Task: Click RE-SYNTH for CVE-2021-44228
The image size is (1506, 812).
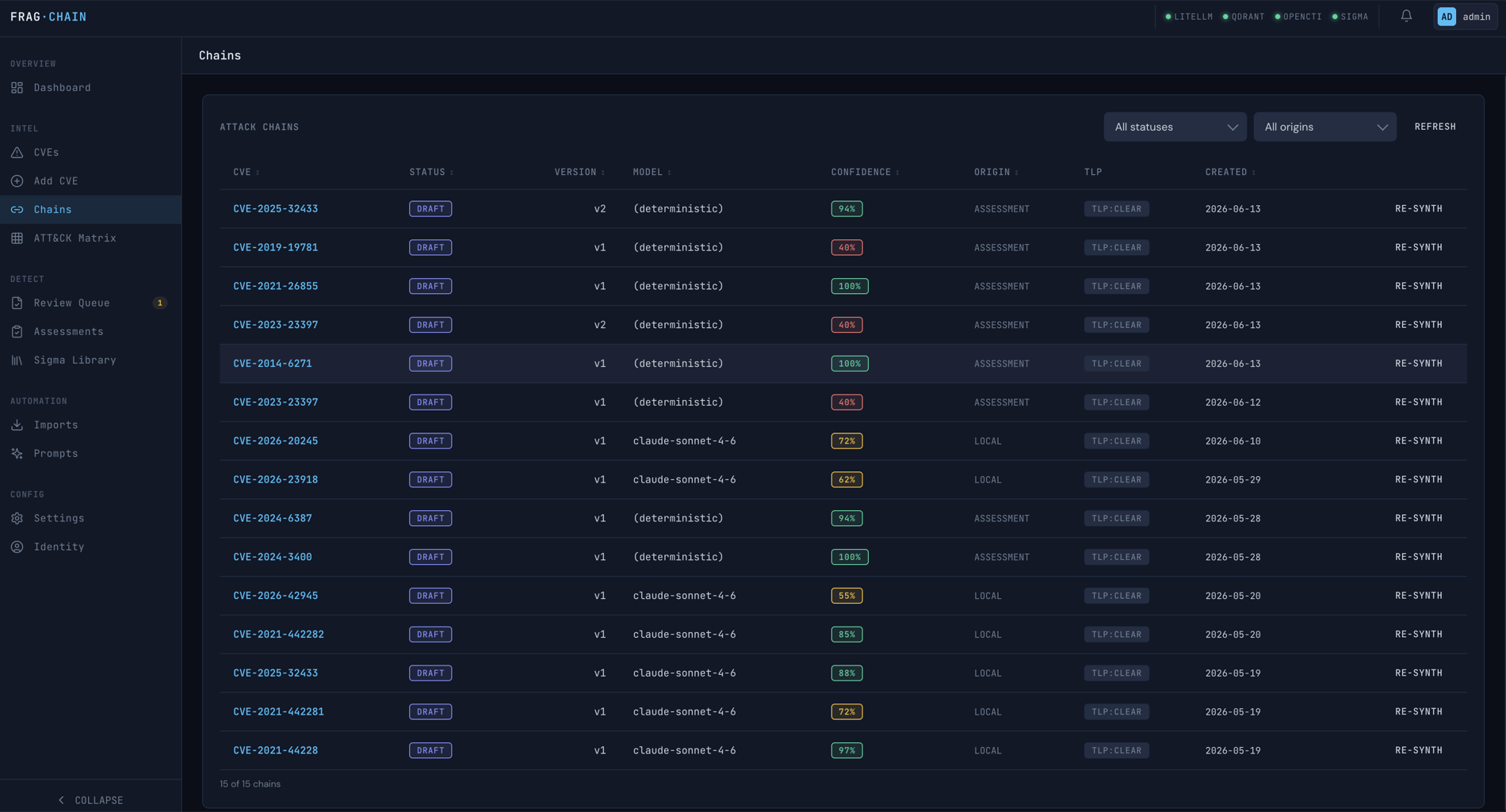Action: pyautogui.click(x=1419, y=751)
